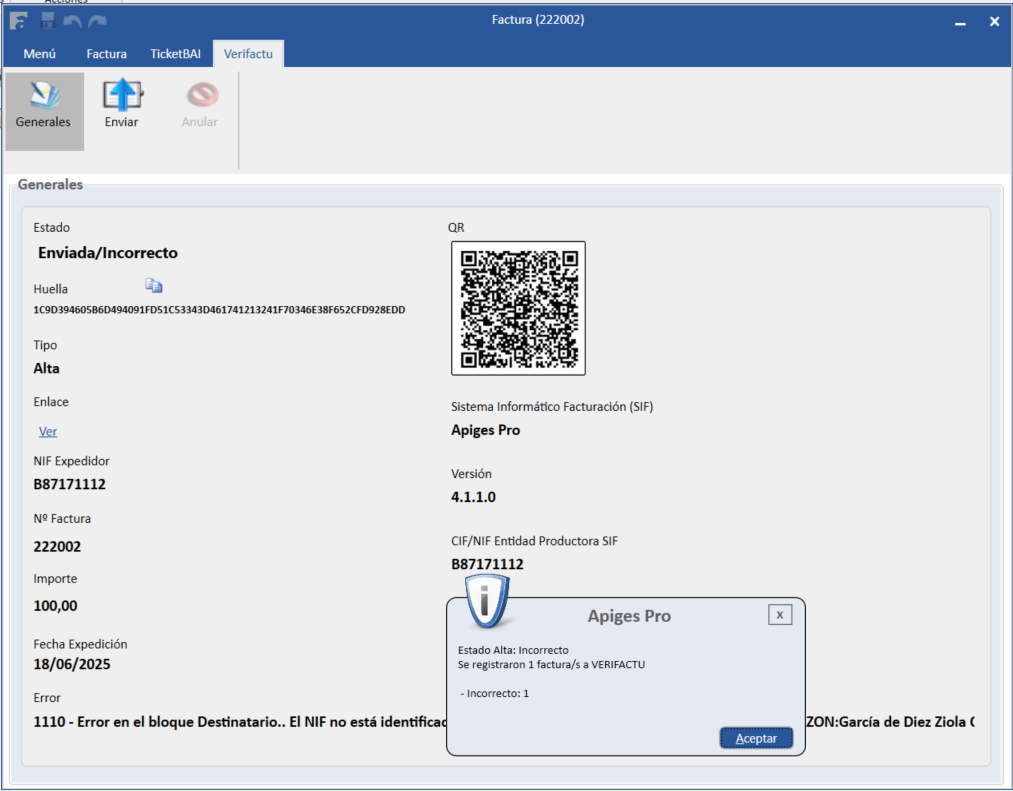Click the Importe value 100,00
Viewport: 1013px width, 791px height.
click(56, 606)
